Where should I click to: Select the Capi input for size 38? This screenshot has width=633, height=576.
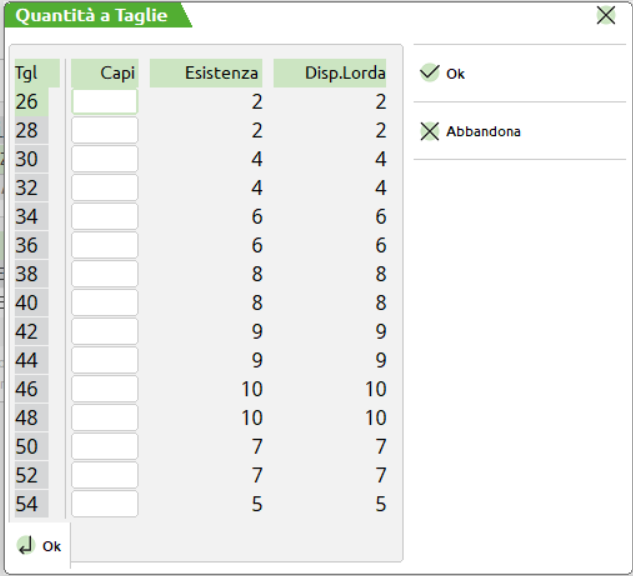pyautogui.click(x=104, y=275)
